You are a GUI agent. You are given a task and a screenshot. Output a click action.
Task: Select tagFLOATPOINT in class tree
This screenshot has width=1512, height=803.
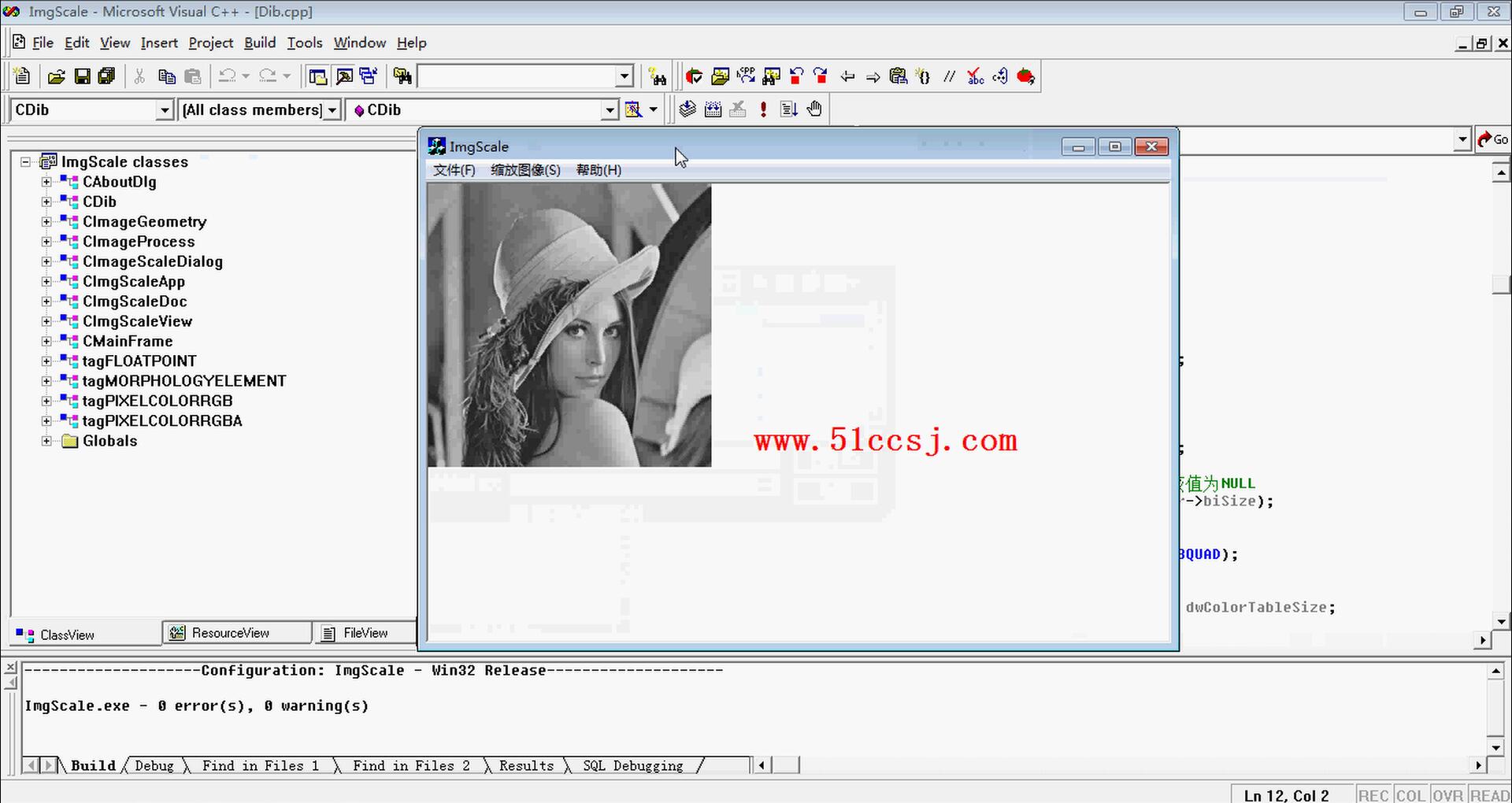(x=139, y=361)
